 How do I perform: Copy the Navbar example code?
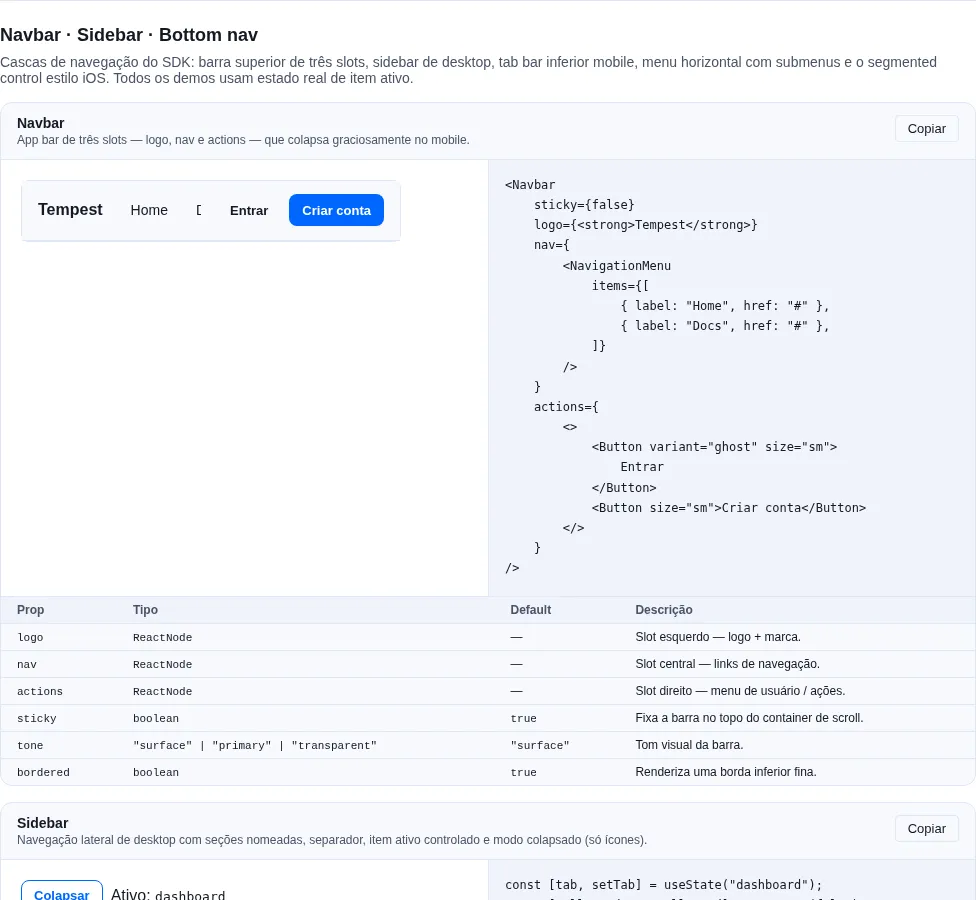(926, 129)
